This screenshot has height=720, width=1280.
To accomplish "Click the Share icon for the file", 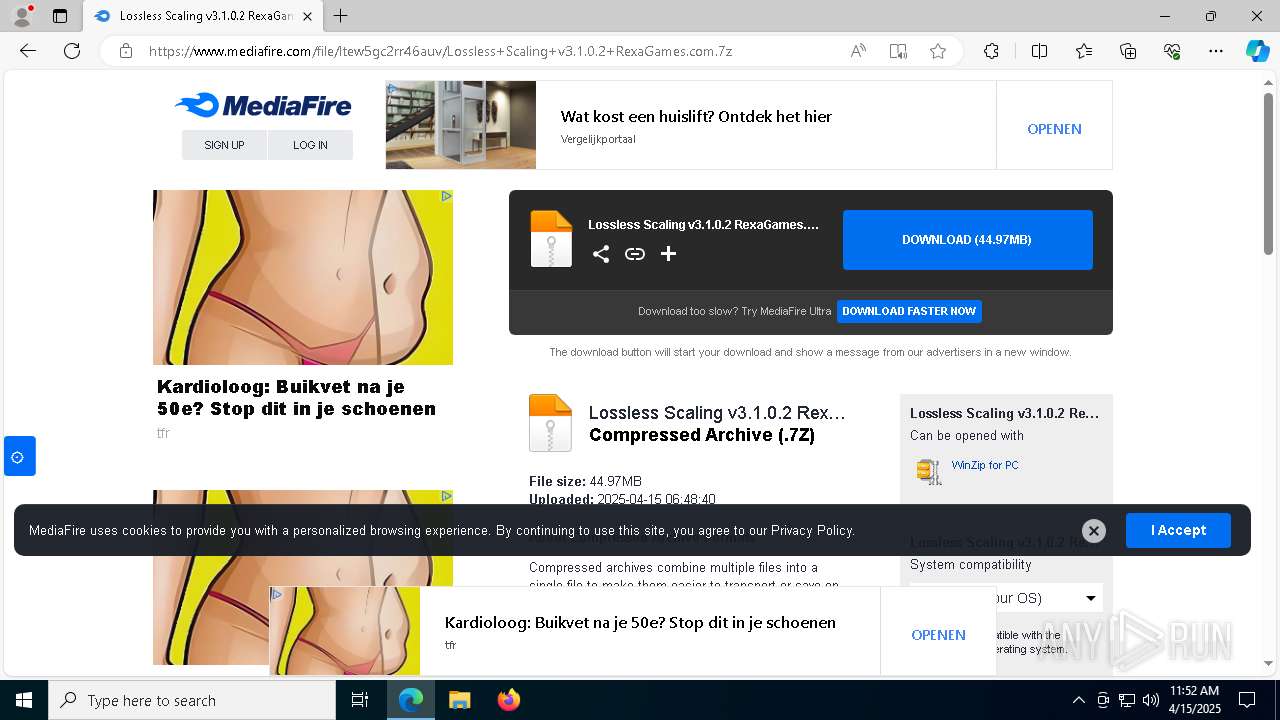I will click(601, 254).
